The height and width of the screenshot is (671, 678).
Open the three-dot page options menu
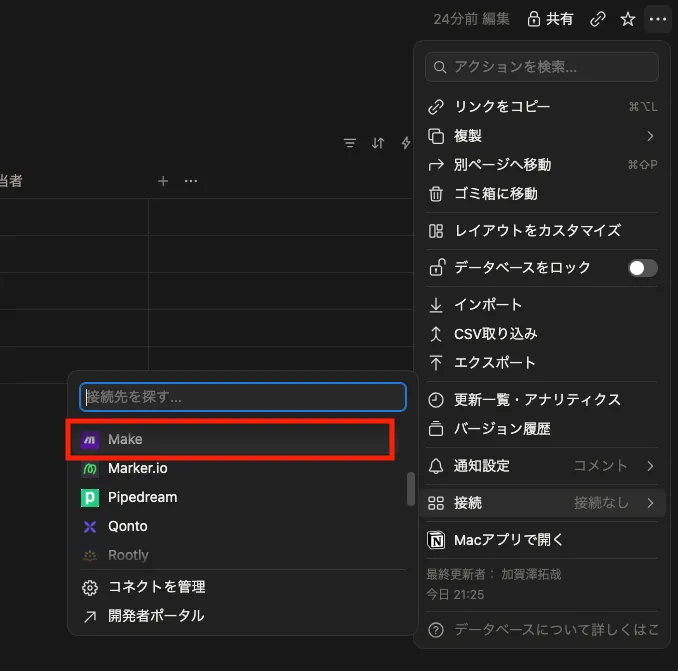pos(658,19)
